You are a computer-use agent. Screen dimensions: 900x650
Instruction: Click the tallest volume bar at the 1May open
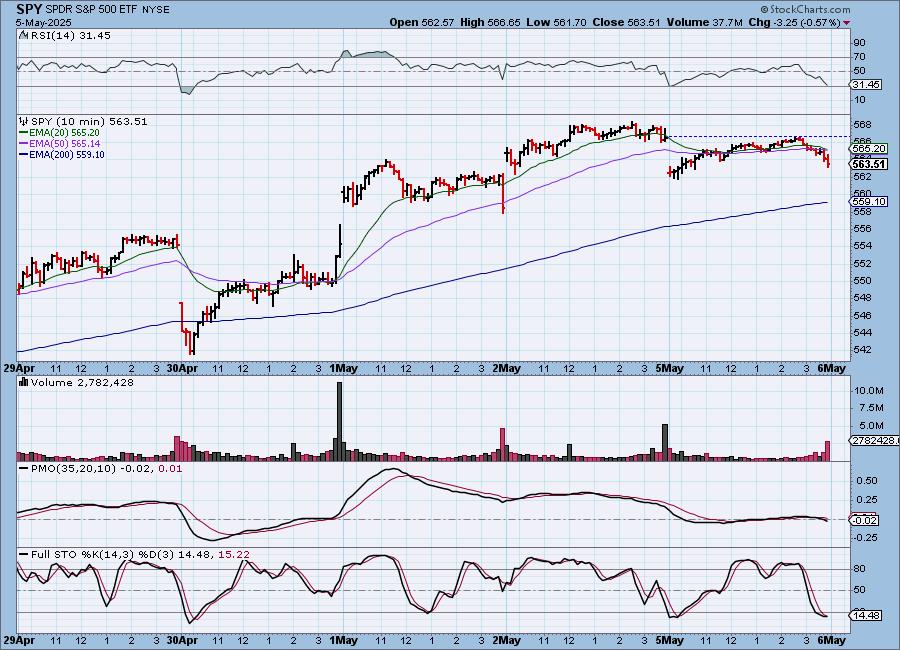pyautogui.click(x=339, y=421)
